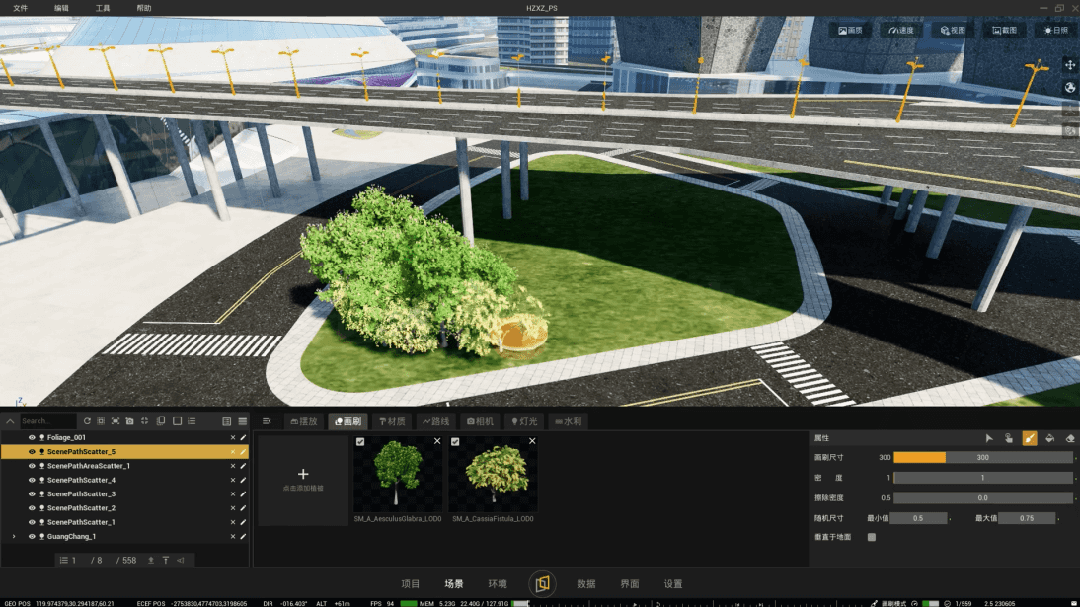Click the 最小值 input field
The width and height of the screenshot is (1080, 607).
pos(920,518)
